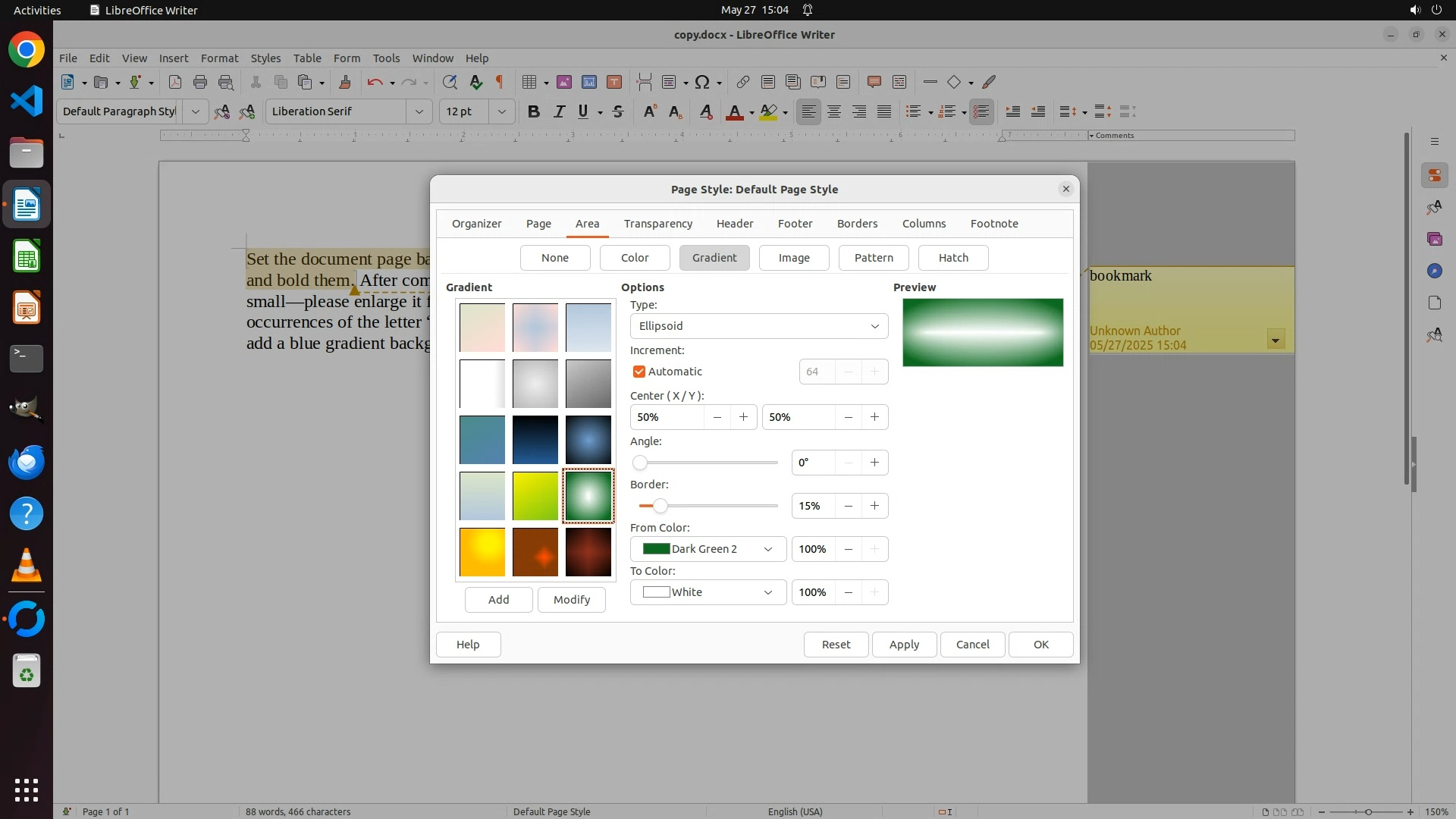This screenshot has width=1456, height=819.
Task: Expand the gradient Type Ellipsoid dropdown
Action: 758,326
